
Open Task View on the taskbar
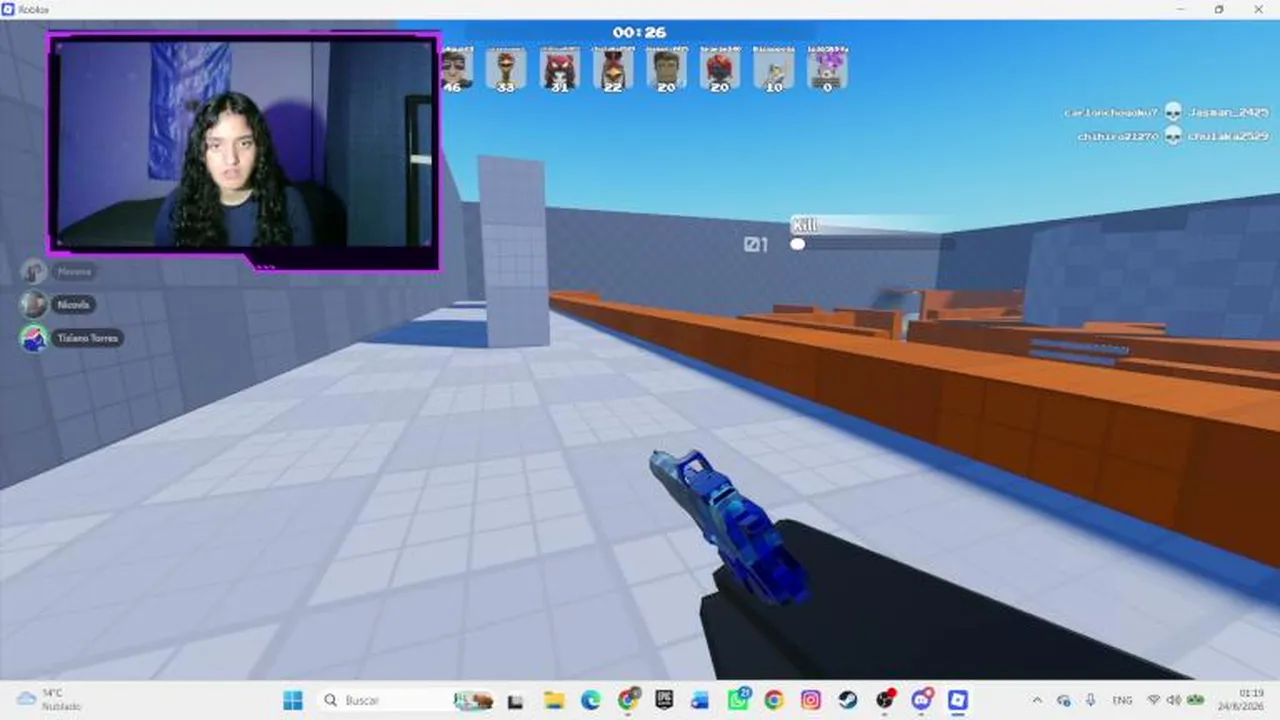[x=516, y=700]
